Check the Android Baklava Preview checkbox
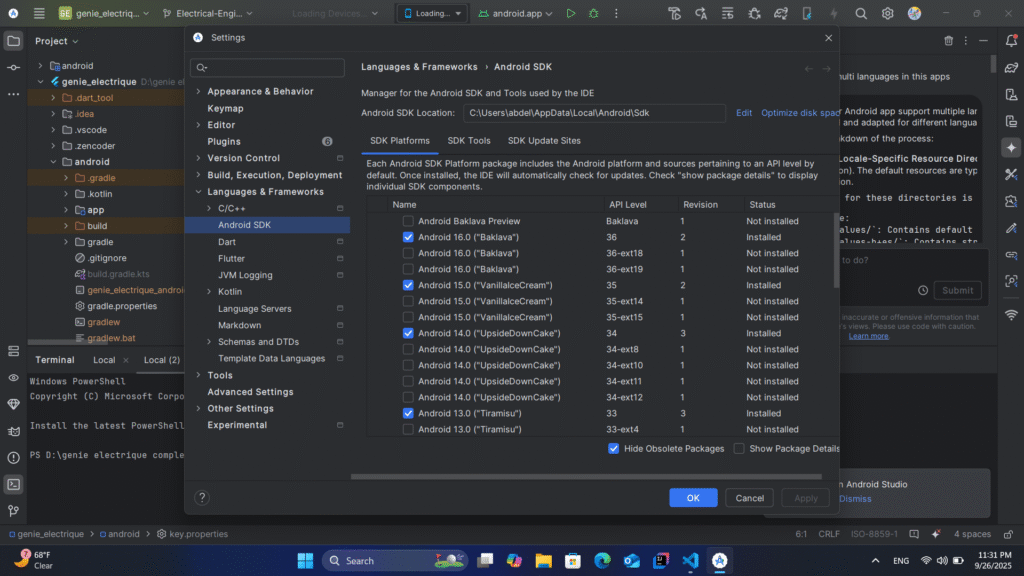The width and height of the screenshot is (1024, 576). point(408,221)
